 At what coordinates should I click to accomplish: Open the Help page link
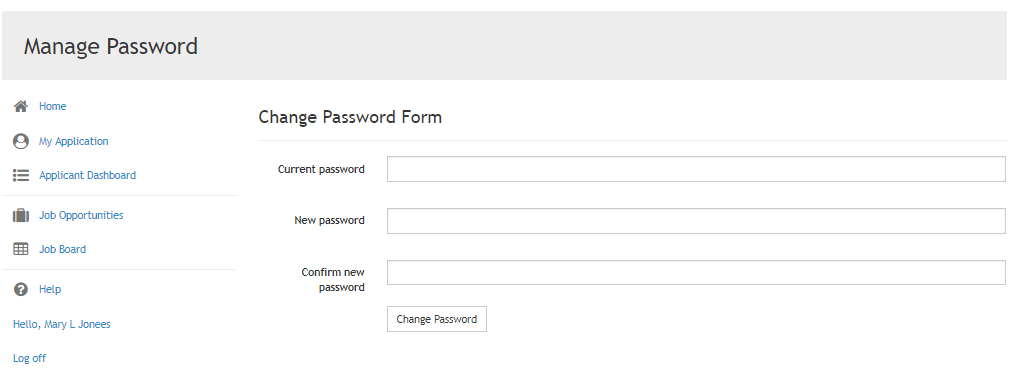coord(50,289)
